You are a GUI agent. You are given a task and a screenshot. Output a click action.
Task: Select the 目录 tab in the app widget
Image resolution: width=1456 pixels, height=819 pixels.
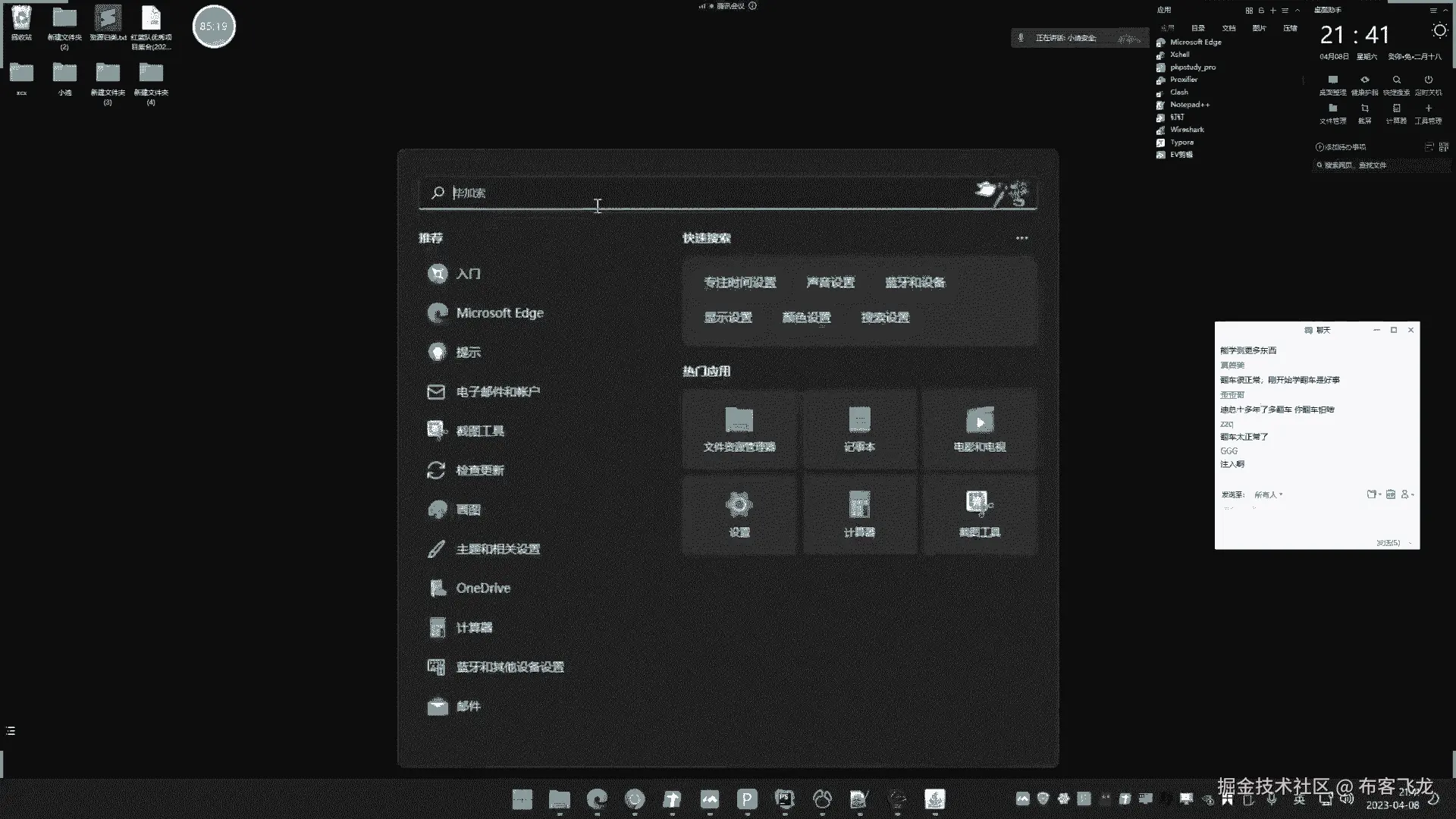(1197, 28)
